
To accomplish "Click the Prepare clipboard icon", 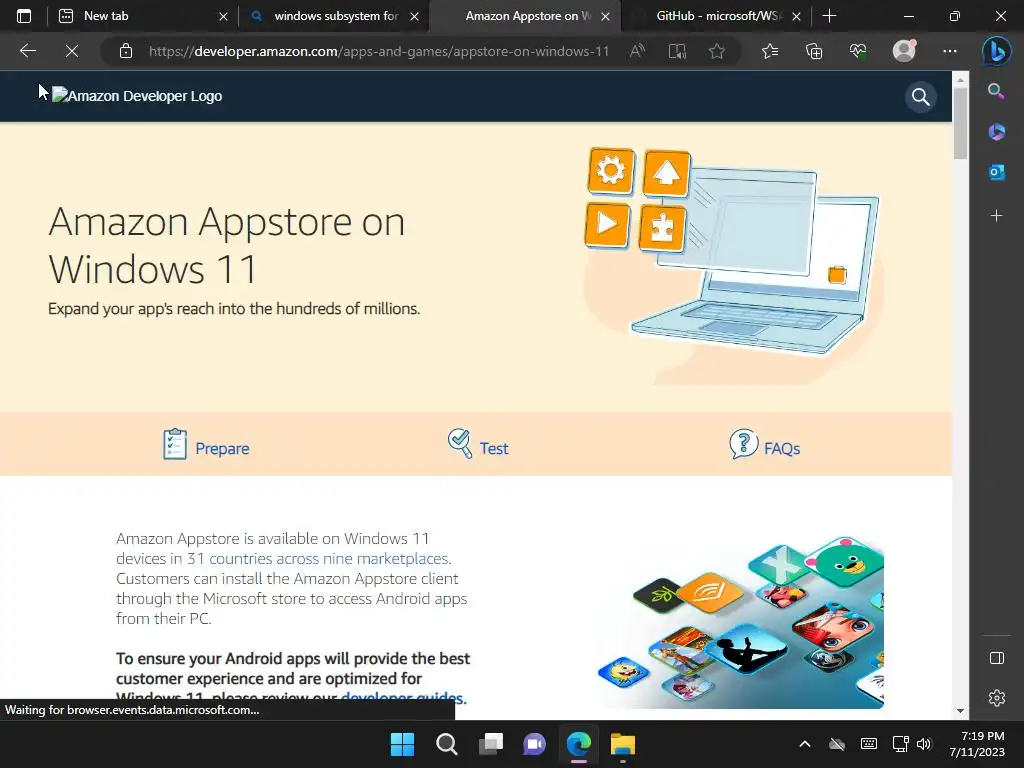I will point(175,444).
